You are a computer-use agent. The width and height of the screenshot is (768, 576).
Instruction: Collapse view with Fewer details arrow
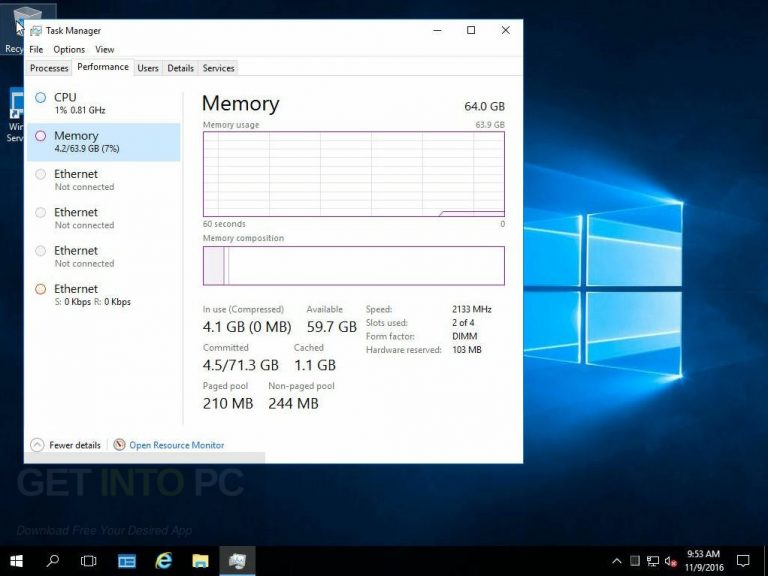pyautogui.click(x=37, y=445)
